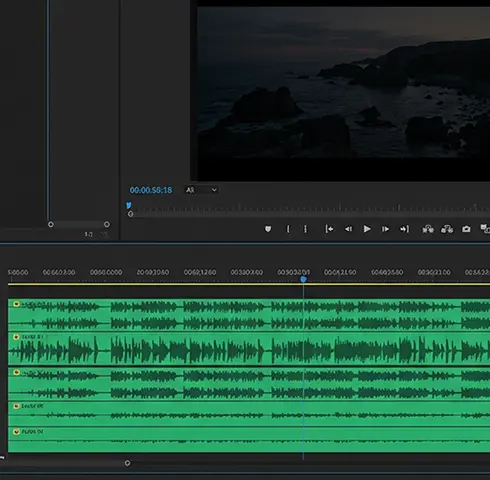
Task: Click the Mark Out bracket icon
Action: pos(305,229)
